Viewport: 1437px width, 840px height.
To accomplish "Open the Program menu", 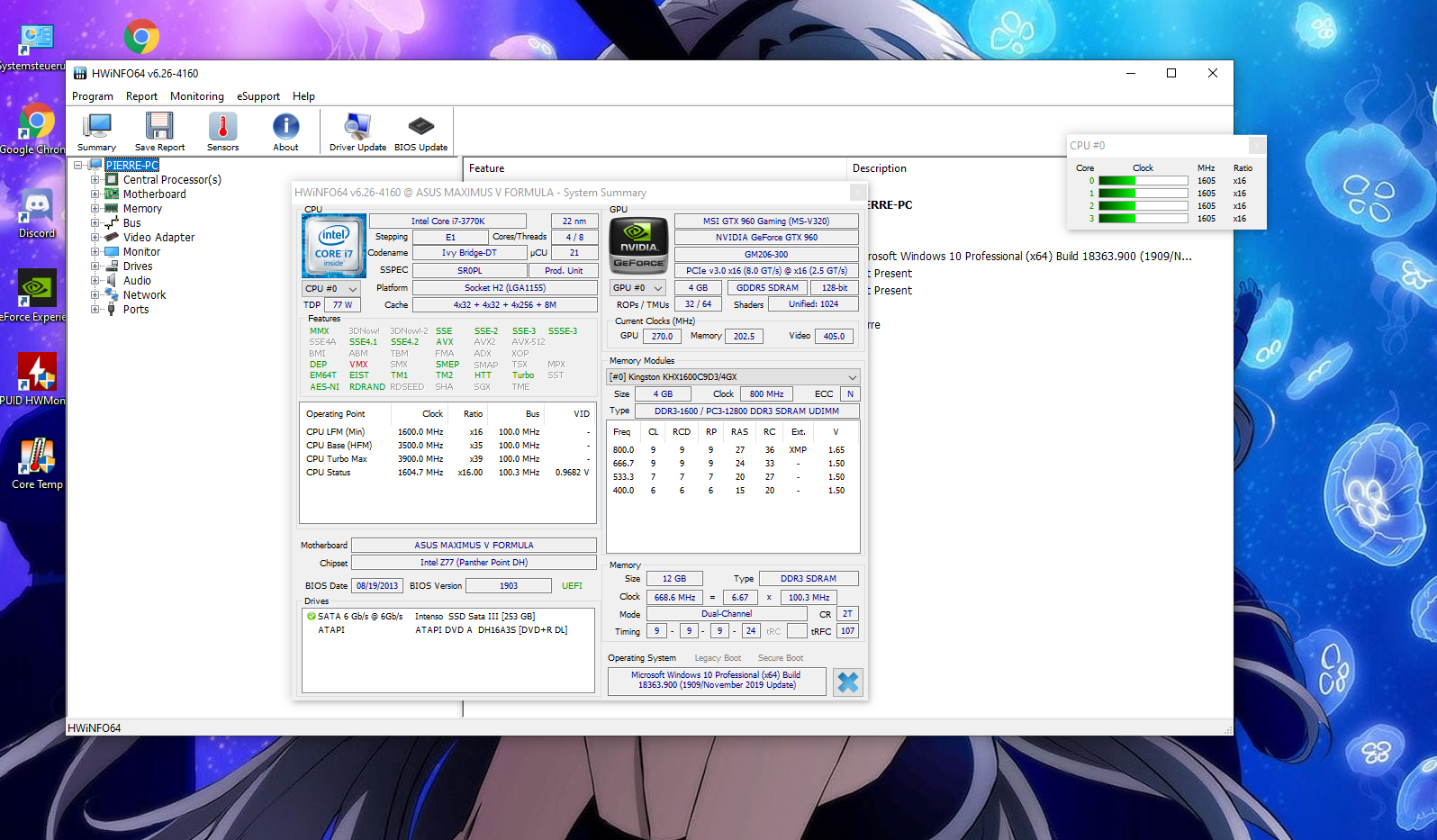I will (93, 96).
